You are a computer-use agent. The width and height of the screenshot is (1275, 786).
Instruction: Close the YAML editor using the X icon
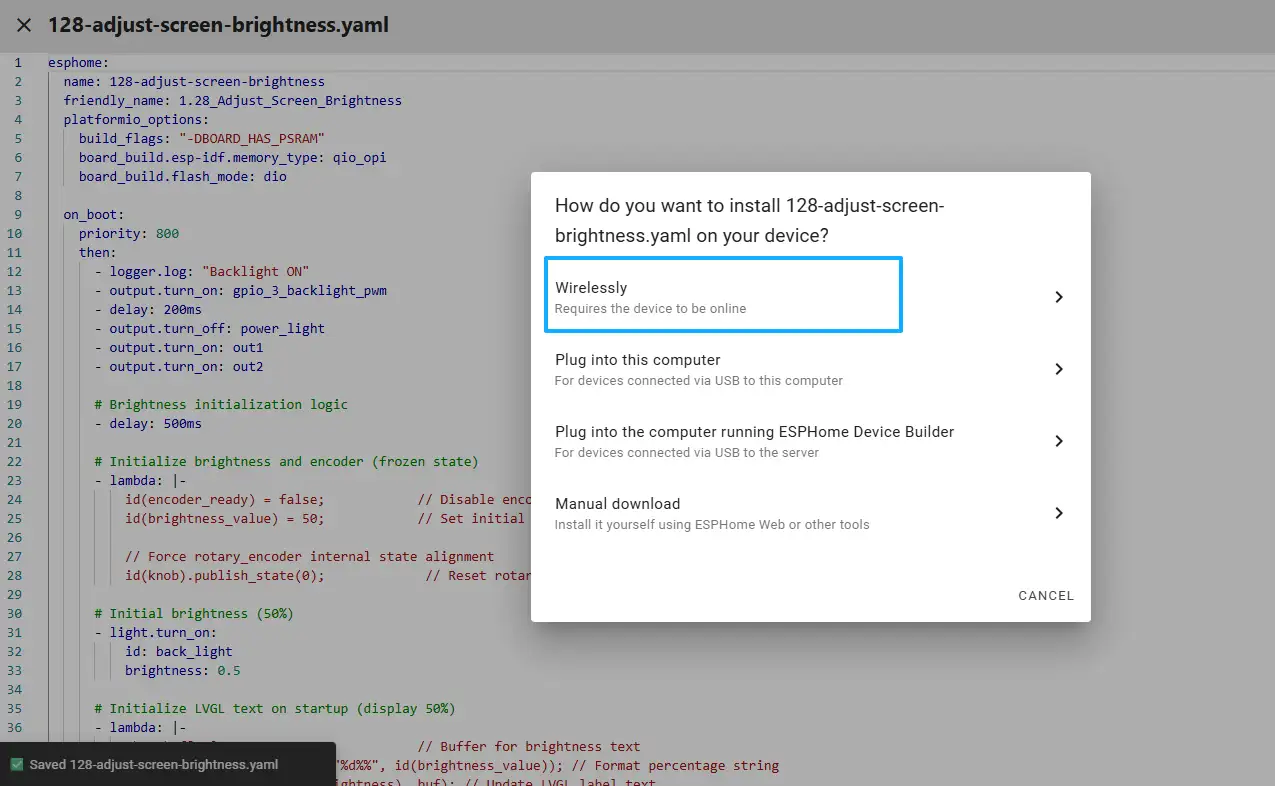[x=24, y=25]
